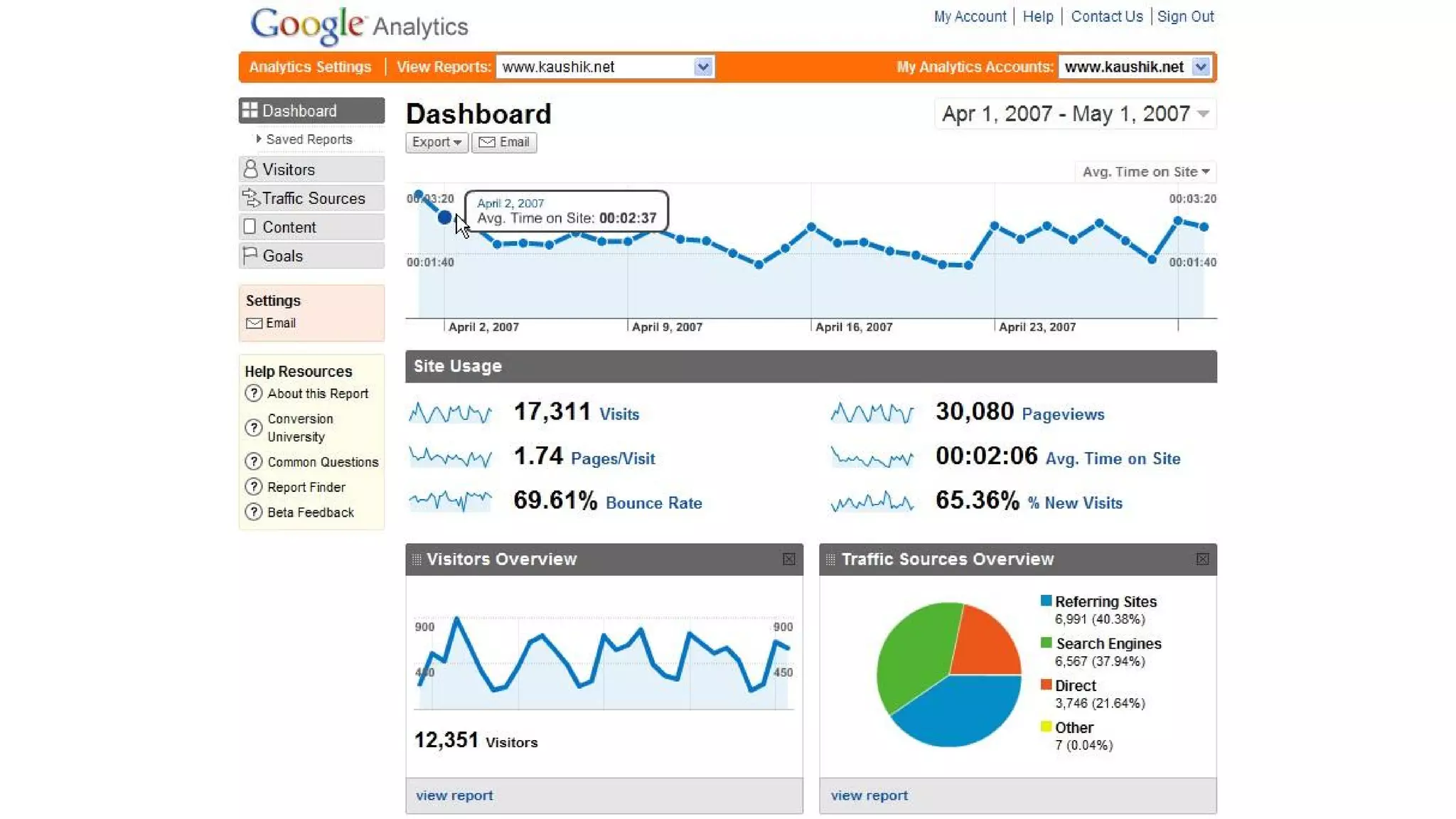
Task: Click the April 2 data point on graph
Action: pos(444,218)
